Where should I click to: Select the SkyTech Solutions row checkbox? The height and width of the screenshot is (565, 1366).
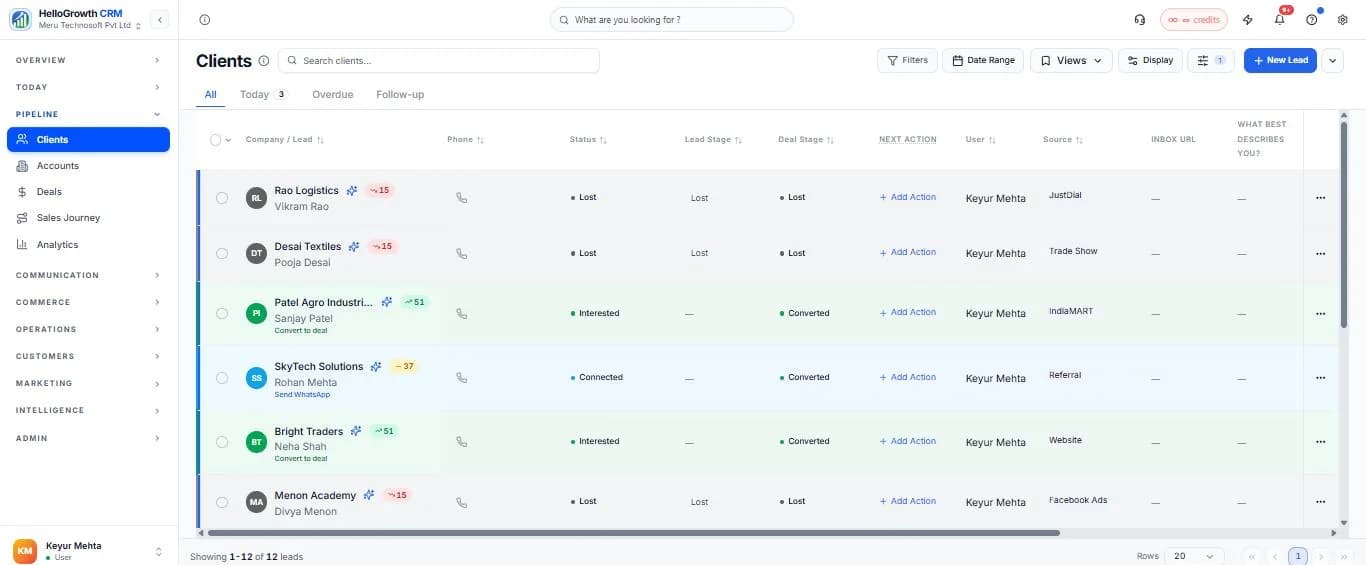222,378
